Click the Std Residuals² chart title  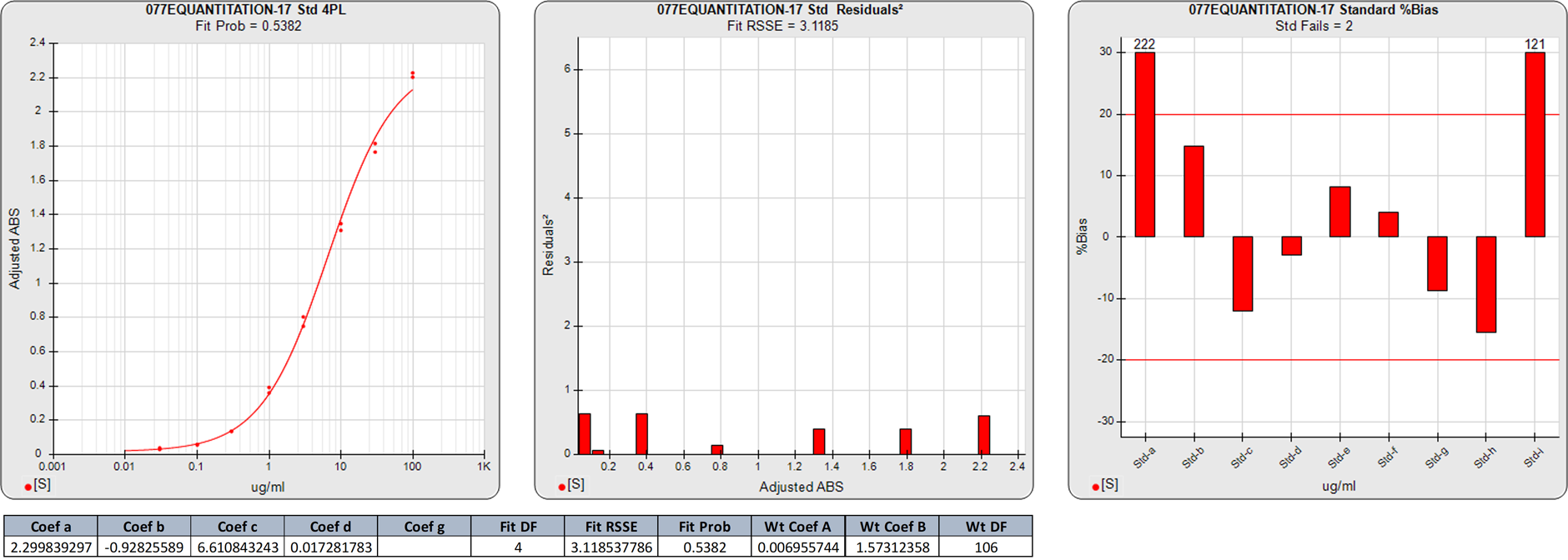[780, 10]
